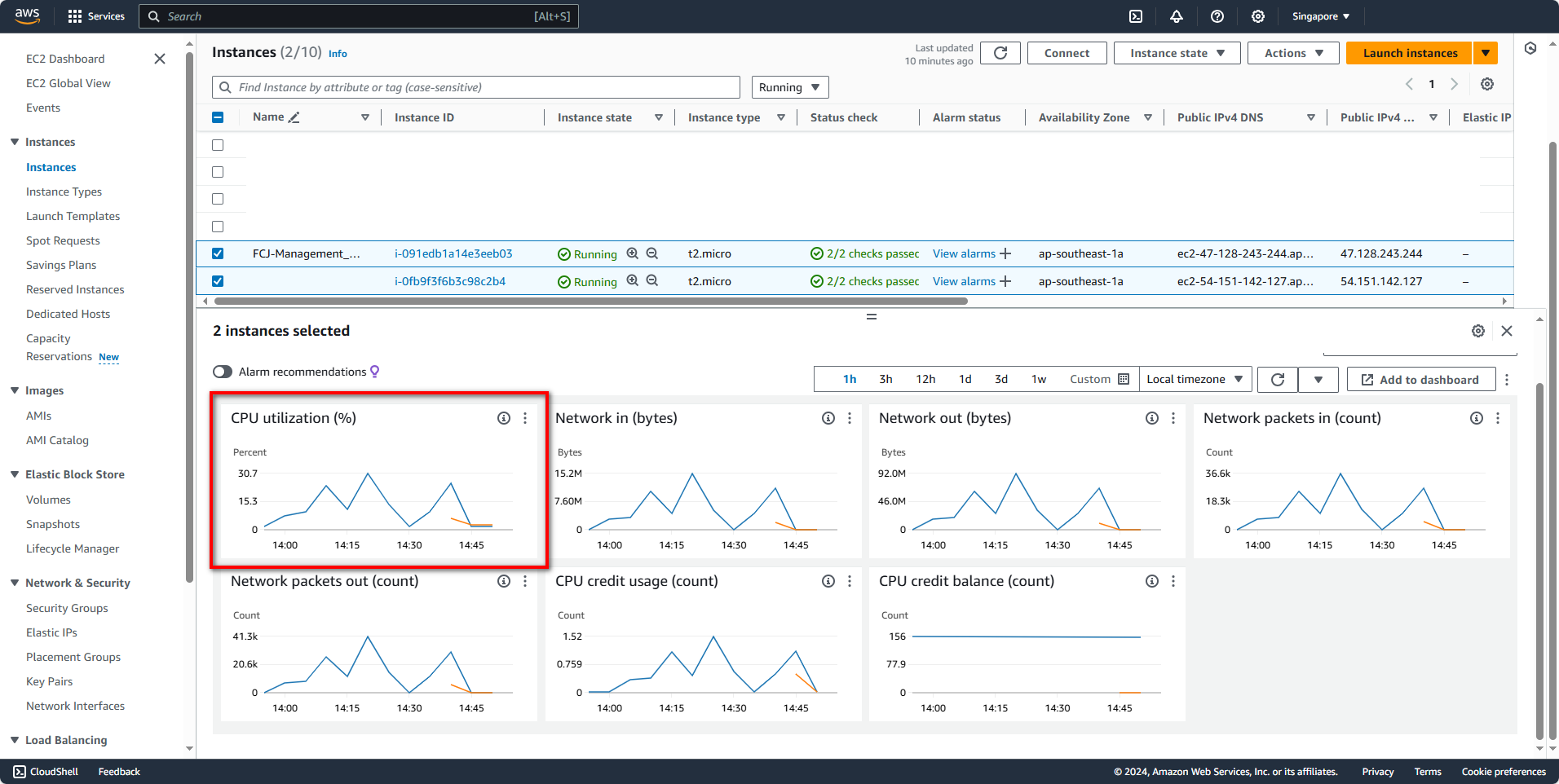Image resolution: width=1559 pixels, height=784 pixels.
Task: Open instances table preferences gear
Action: pos(1487,84)
